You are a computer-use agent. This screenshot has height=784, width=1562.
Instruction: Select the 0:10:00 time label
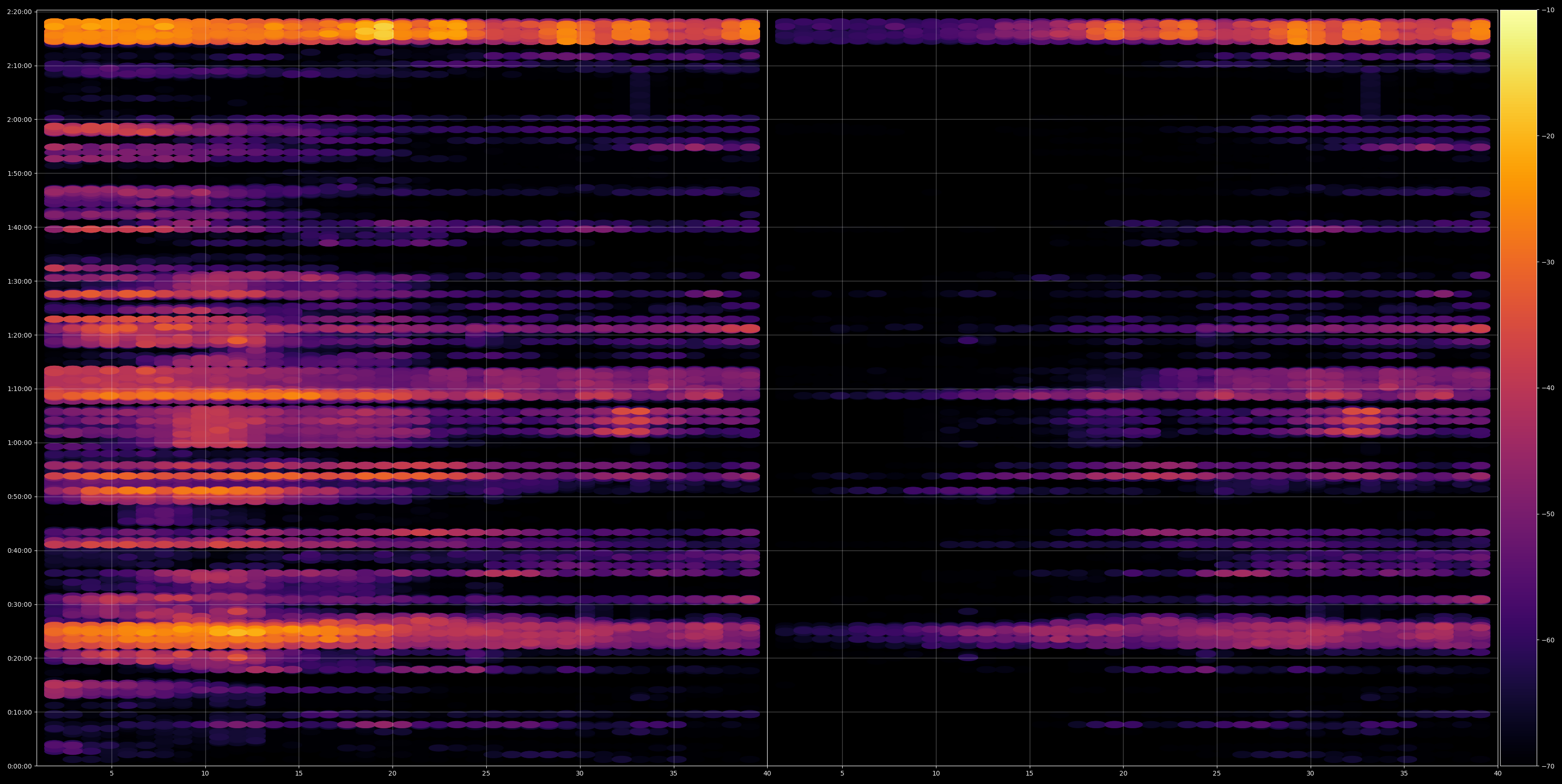tap(19, 712)
